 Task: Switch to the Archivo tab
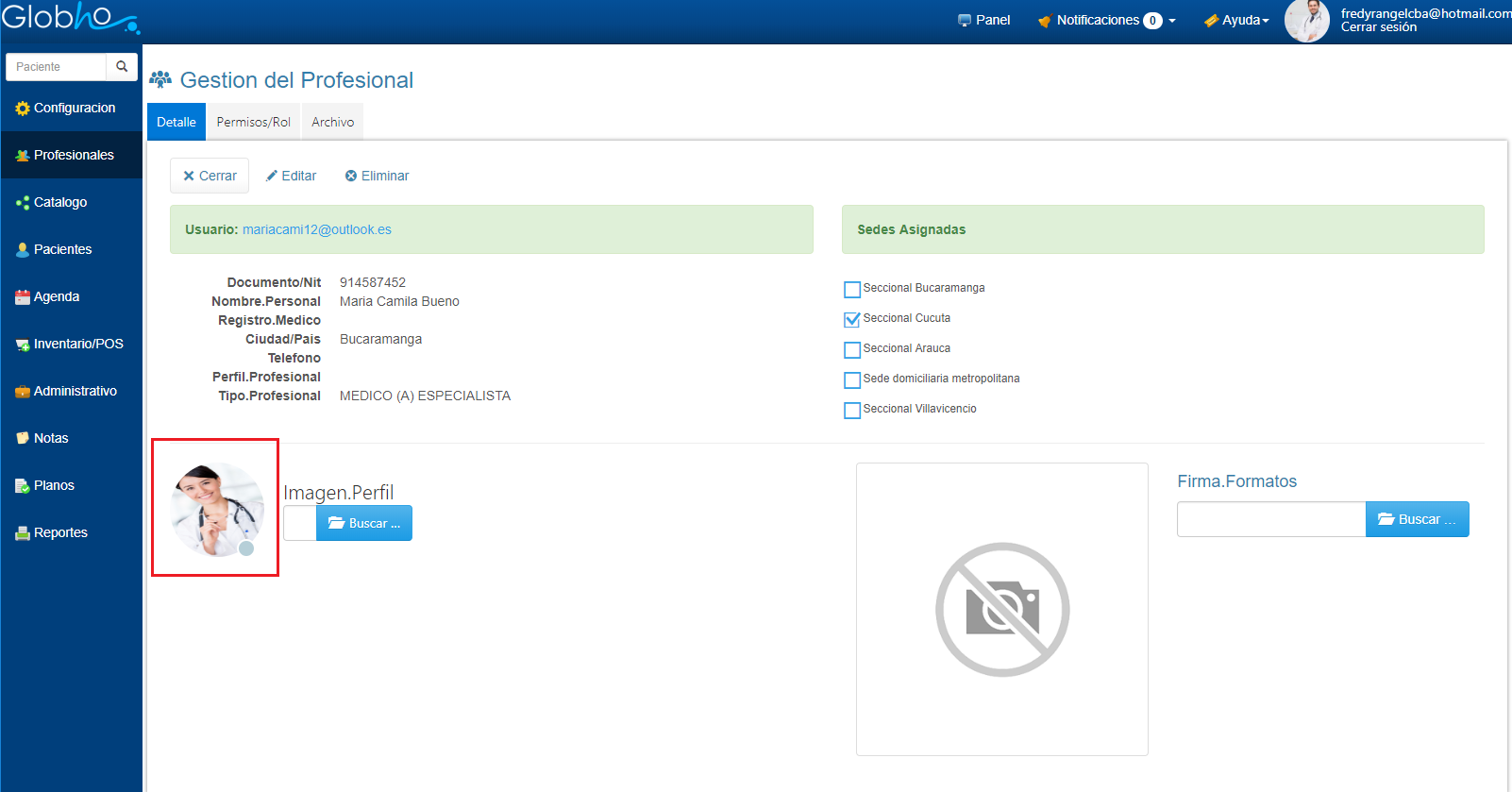click(x=332, y=123)
